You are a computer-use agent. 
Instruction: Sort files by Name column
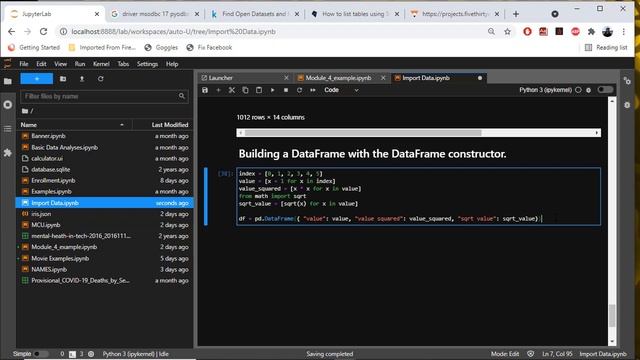[73, 125]
